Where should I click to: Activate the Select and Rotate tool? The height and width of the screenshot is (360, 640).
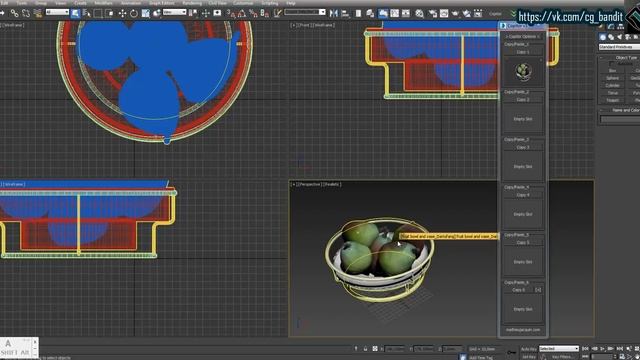click(x=133, y=13)
